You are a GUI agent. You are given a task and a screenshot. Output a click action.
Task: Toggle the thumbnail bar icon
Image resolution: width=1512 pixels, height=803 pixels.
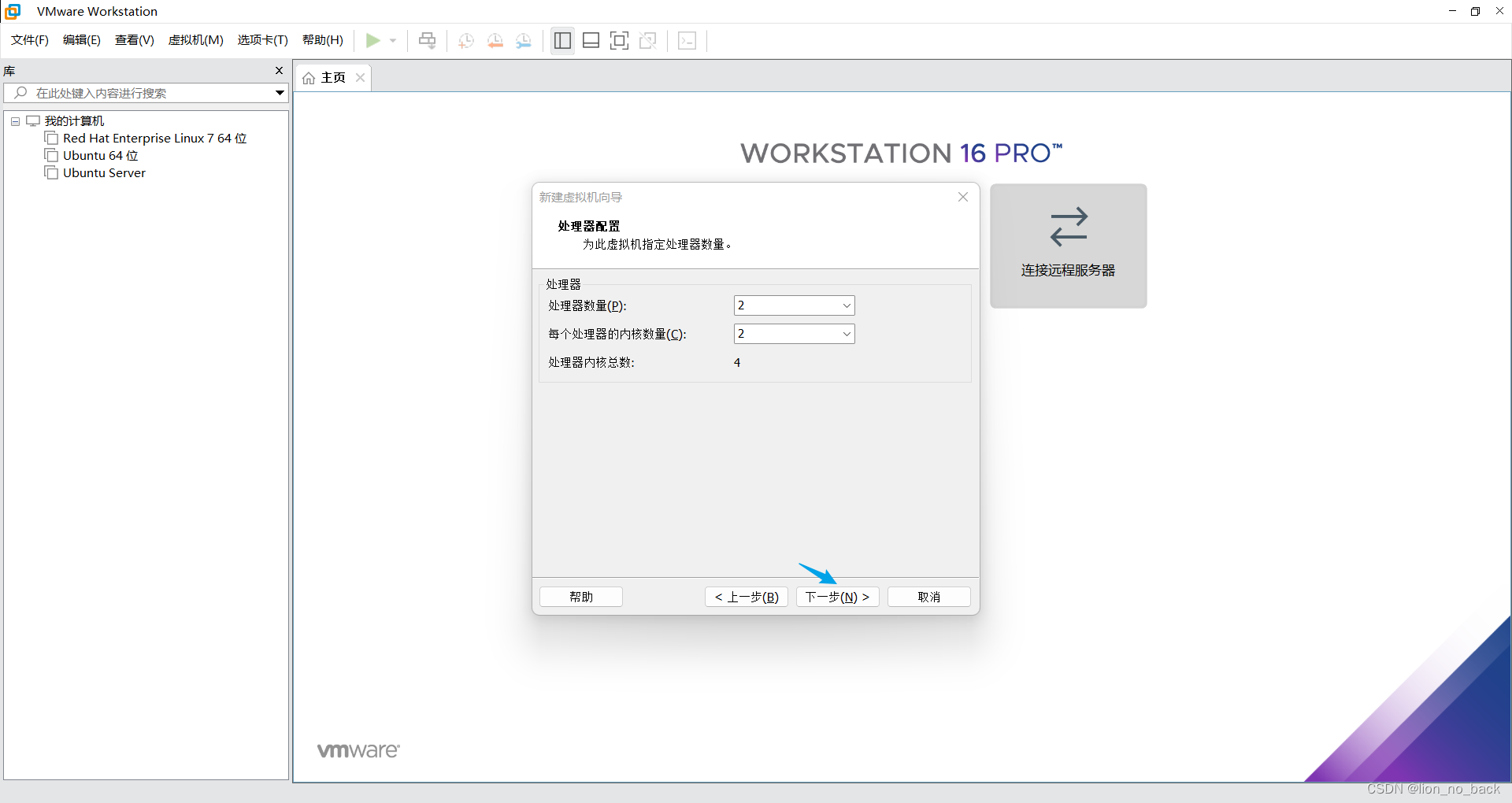(591, 40)
